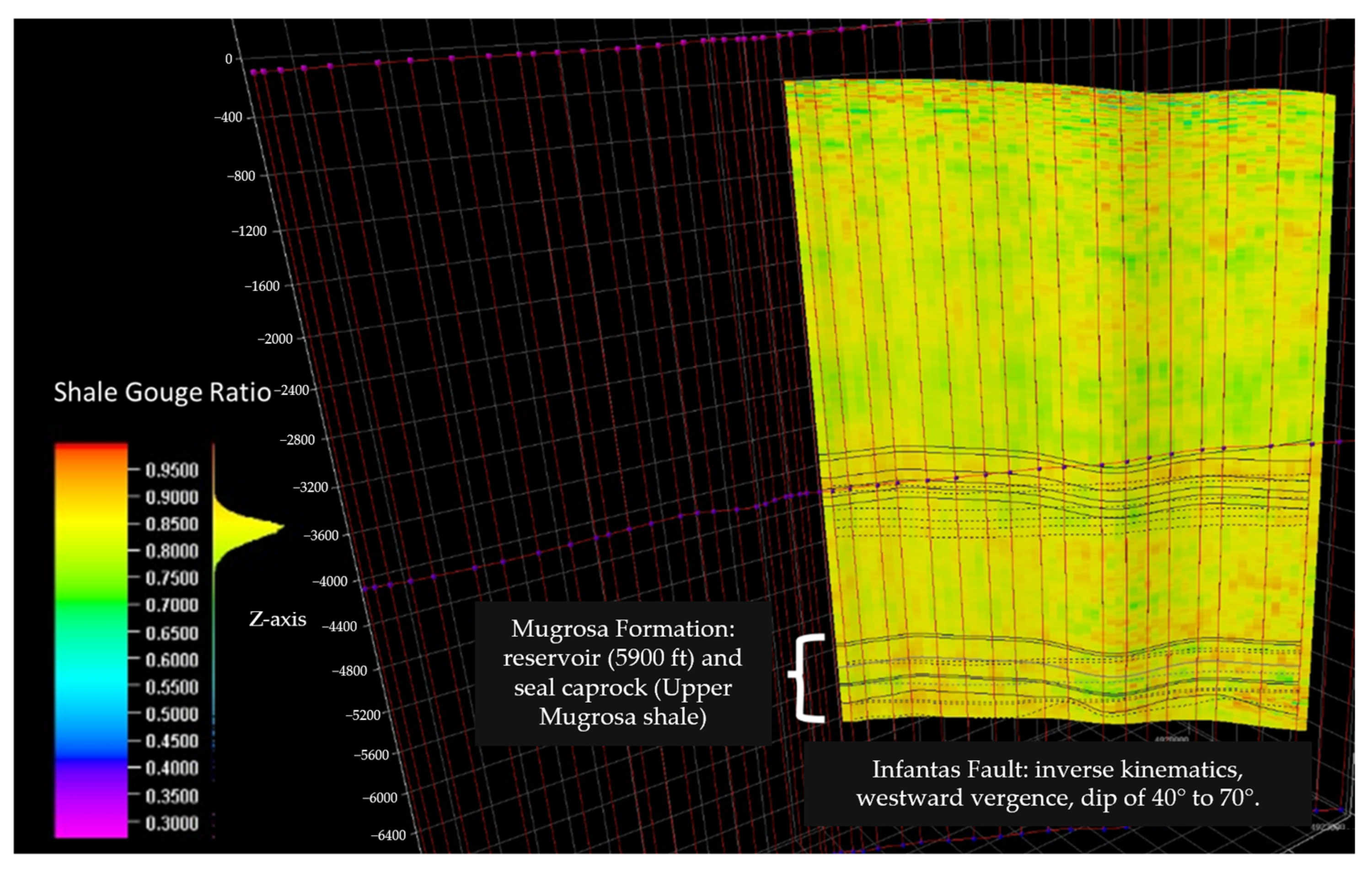Click the yellow histogram peak beside legend

(x=248, y=528)
